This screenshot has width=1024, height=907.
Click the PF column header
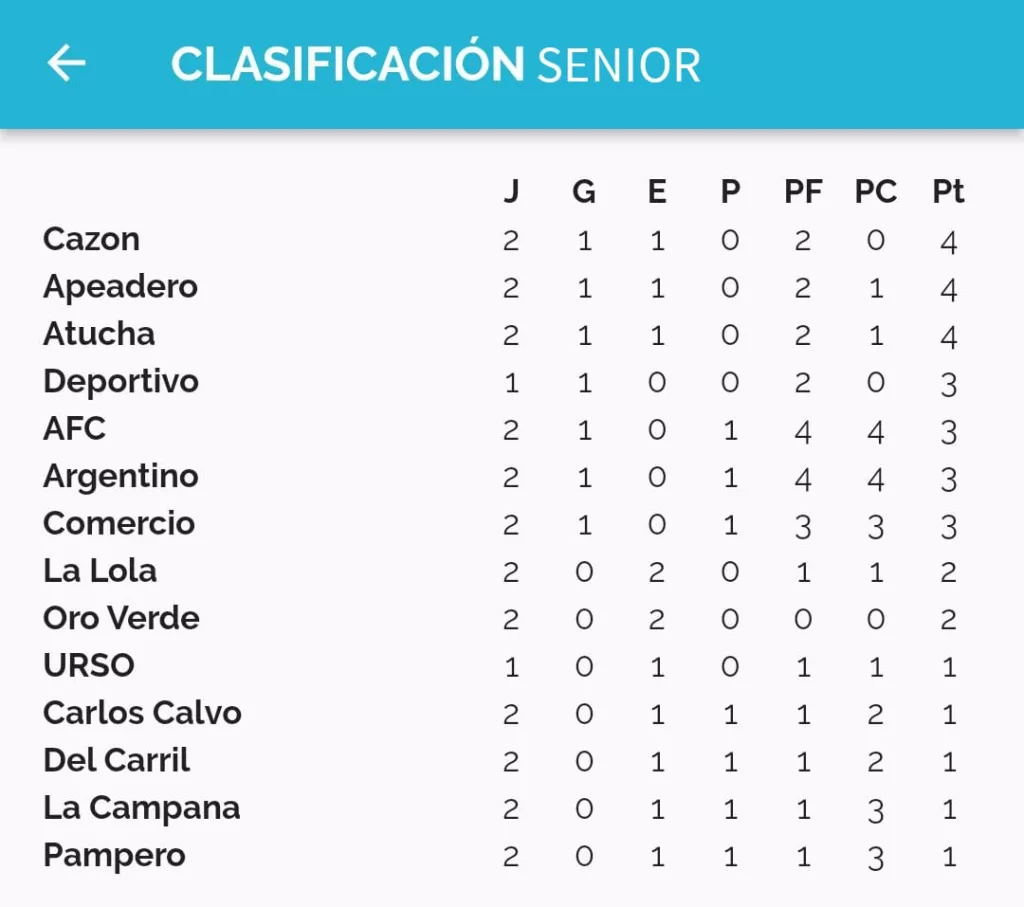tap(803, 192)
